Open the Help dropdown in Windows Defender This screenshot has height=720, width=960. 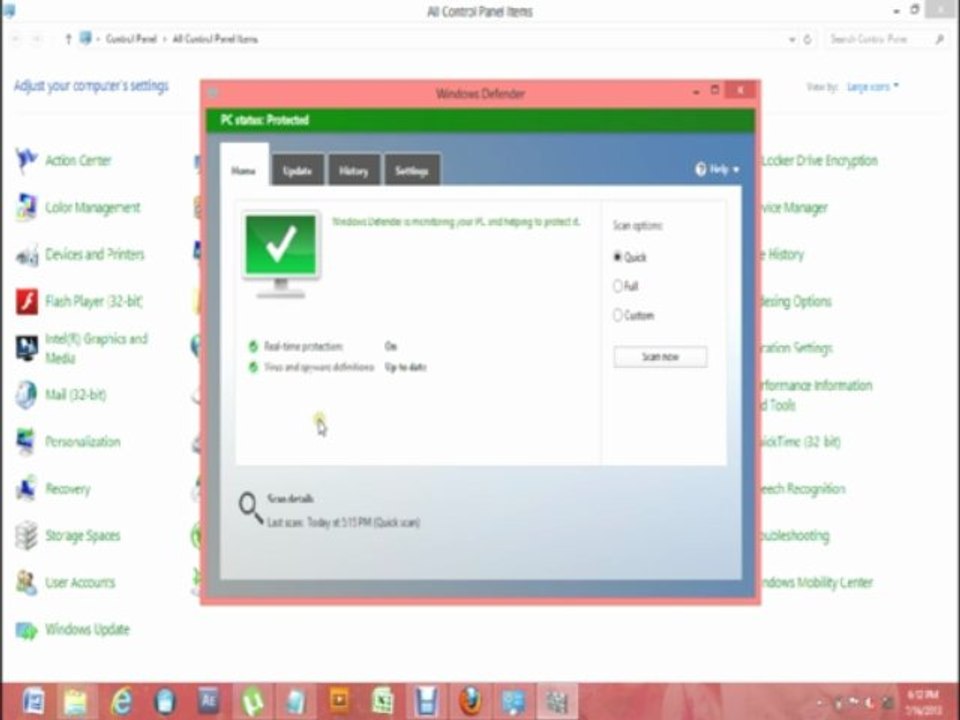718,169
